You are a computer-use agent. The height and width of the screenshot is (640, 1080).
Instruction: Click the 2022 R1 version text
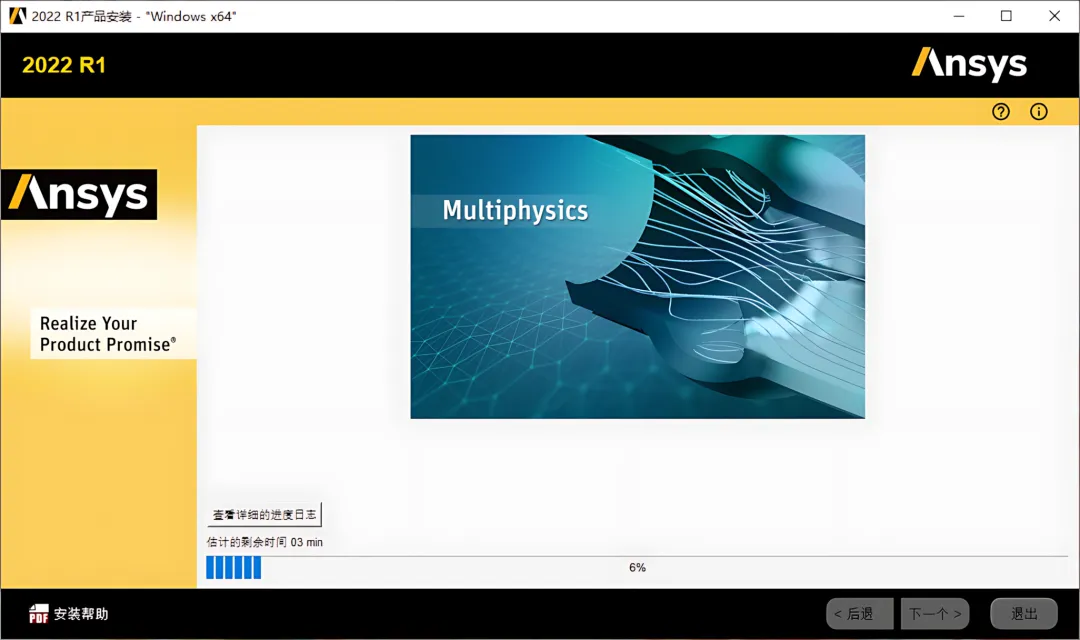64,65
